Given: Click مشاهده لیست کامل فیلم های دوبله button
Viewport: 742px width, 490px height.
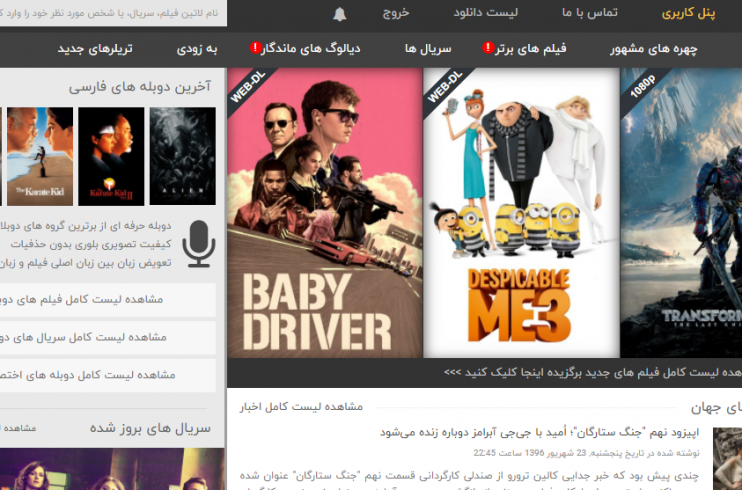Looking at the screenshot, I should click(108, 300).
